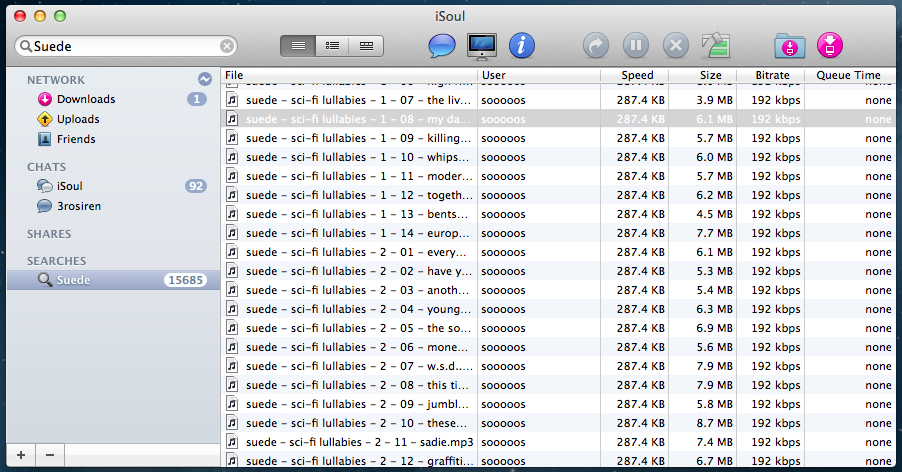Sort by the File column header
902x472 pixels.
click(x=349, y=75)
